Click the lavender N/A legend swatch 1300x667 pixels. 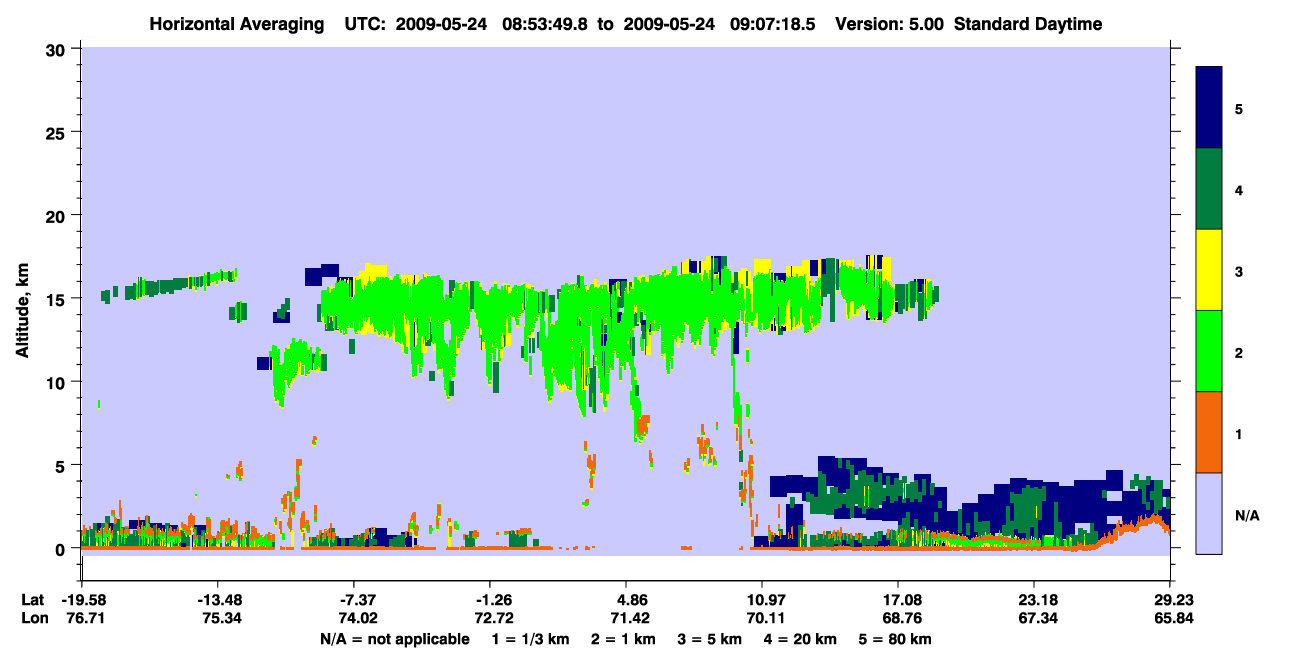(1209, 513)
